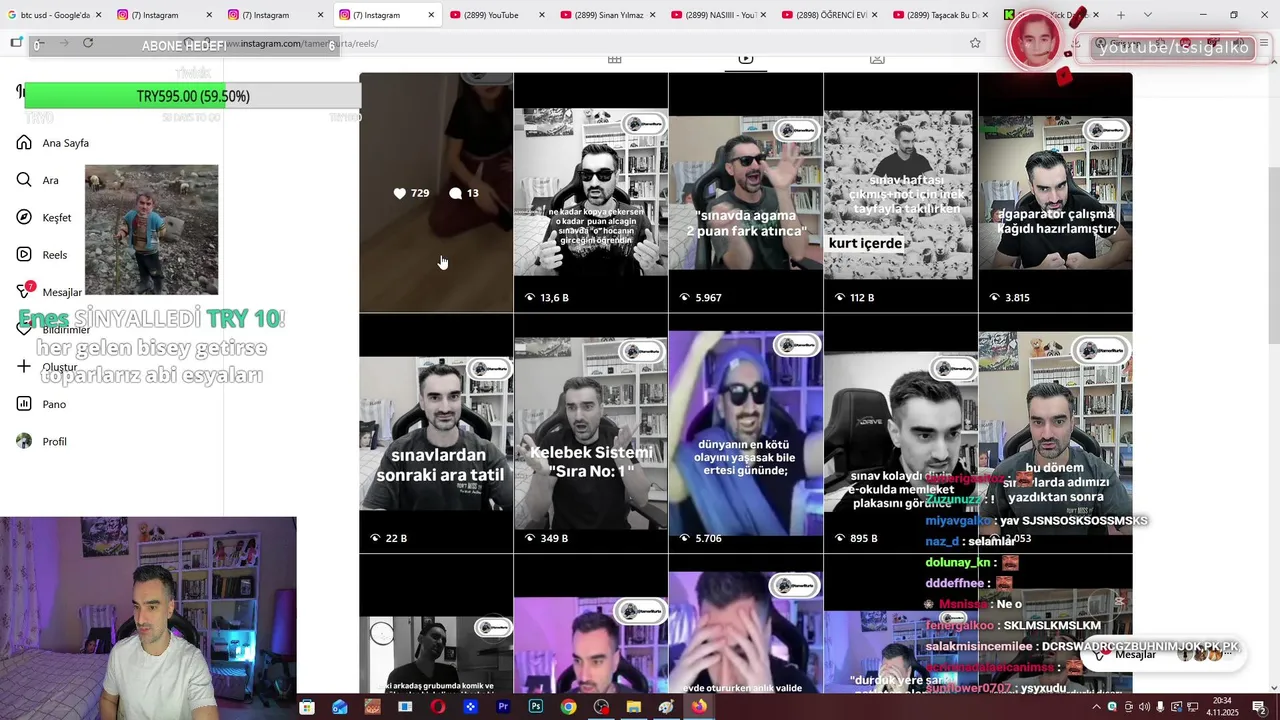Image resolution: width=1280 pixels, height=720 pixels.
Task: Switch to the plain (2899) YouTube tab
Action: pyautogui.click(x=496, y=15)
